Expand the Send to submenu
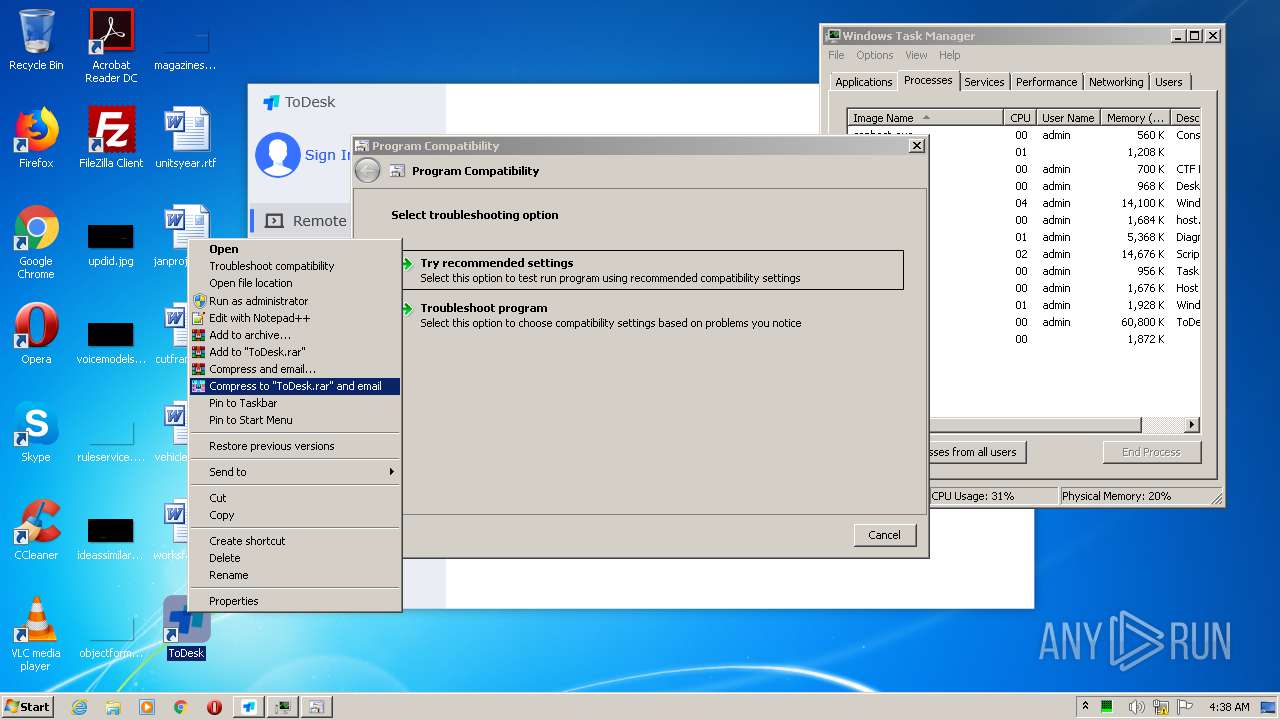 [295, 472]
